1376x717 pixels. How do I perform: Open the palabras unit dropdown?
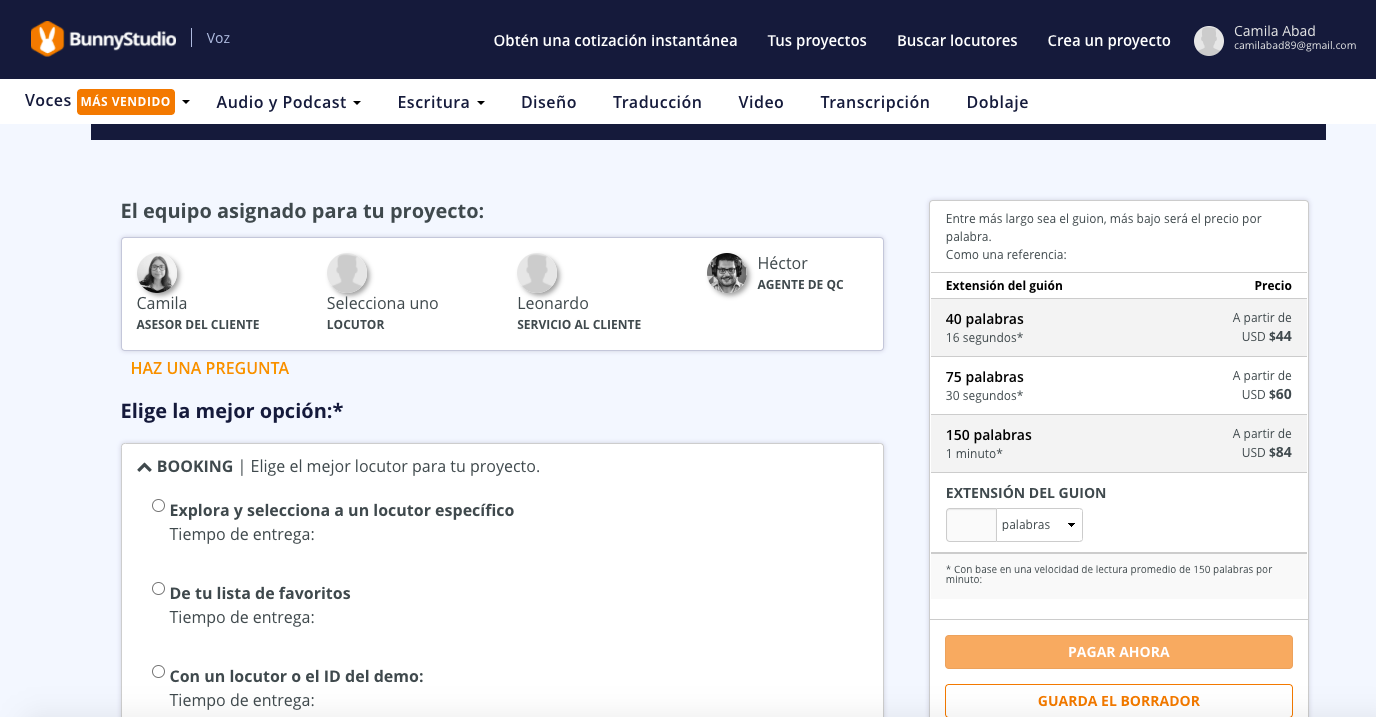coord(1039,525)
